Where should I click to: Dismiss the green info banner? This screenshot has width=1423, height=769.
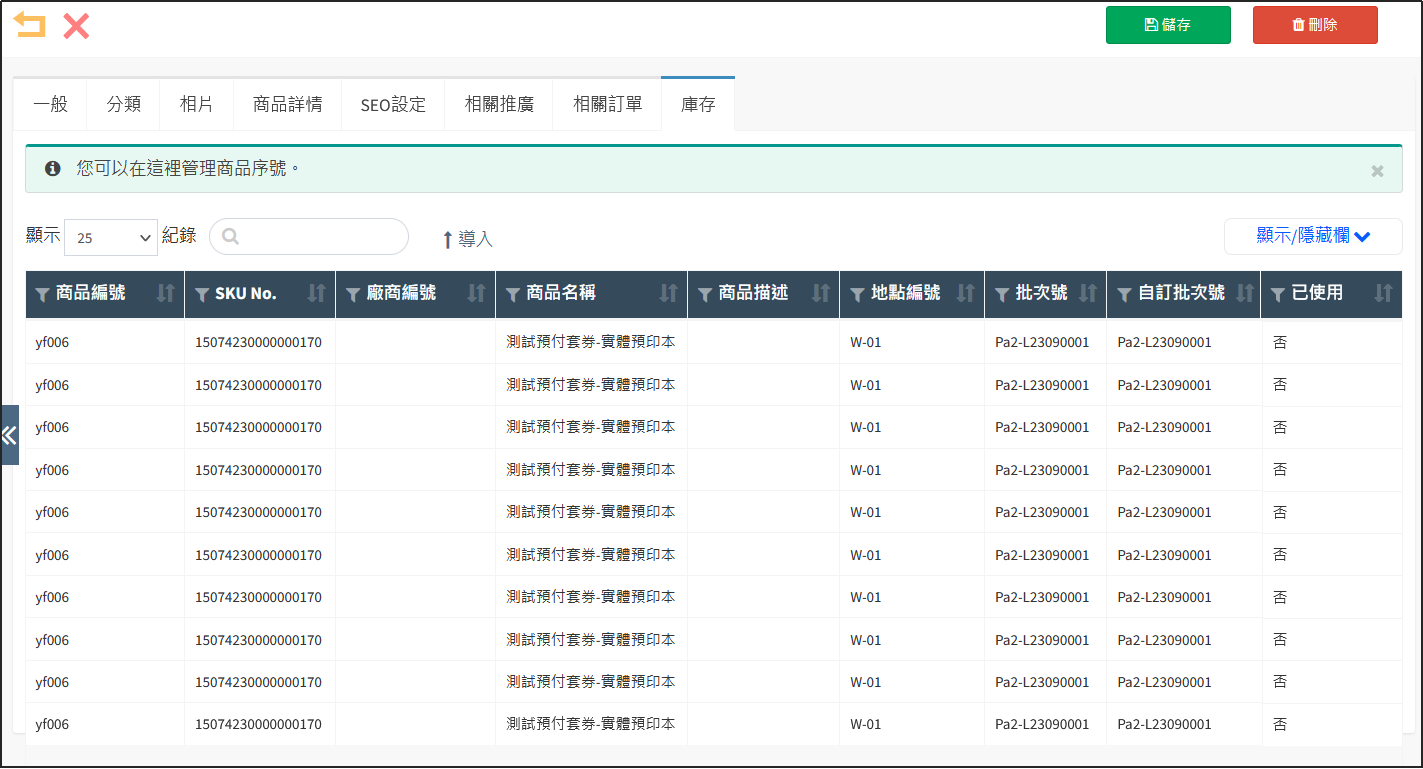[x=1377, y=171]
